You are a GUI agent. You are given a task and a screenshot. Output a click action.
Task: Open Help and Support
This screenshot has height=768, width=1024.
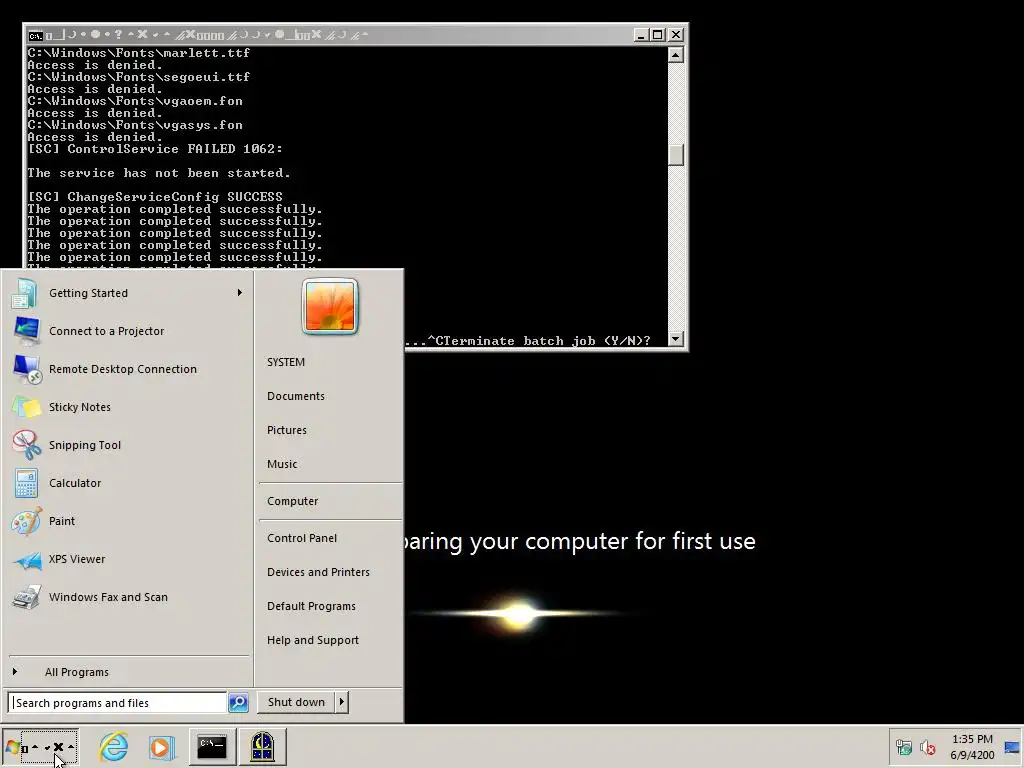(313, 640)
